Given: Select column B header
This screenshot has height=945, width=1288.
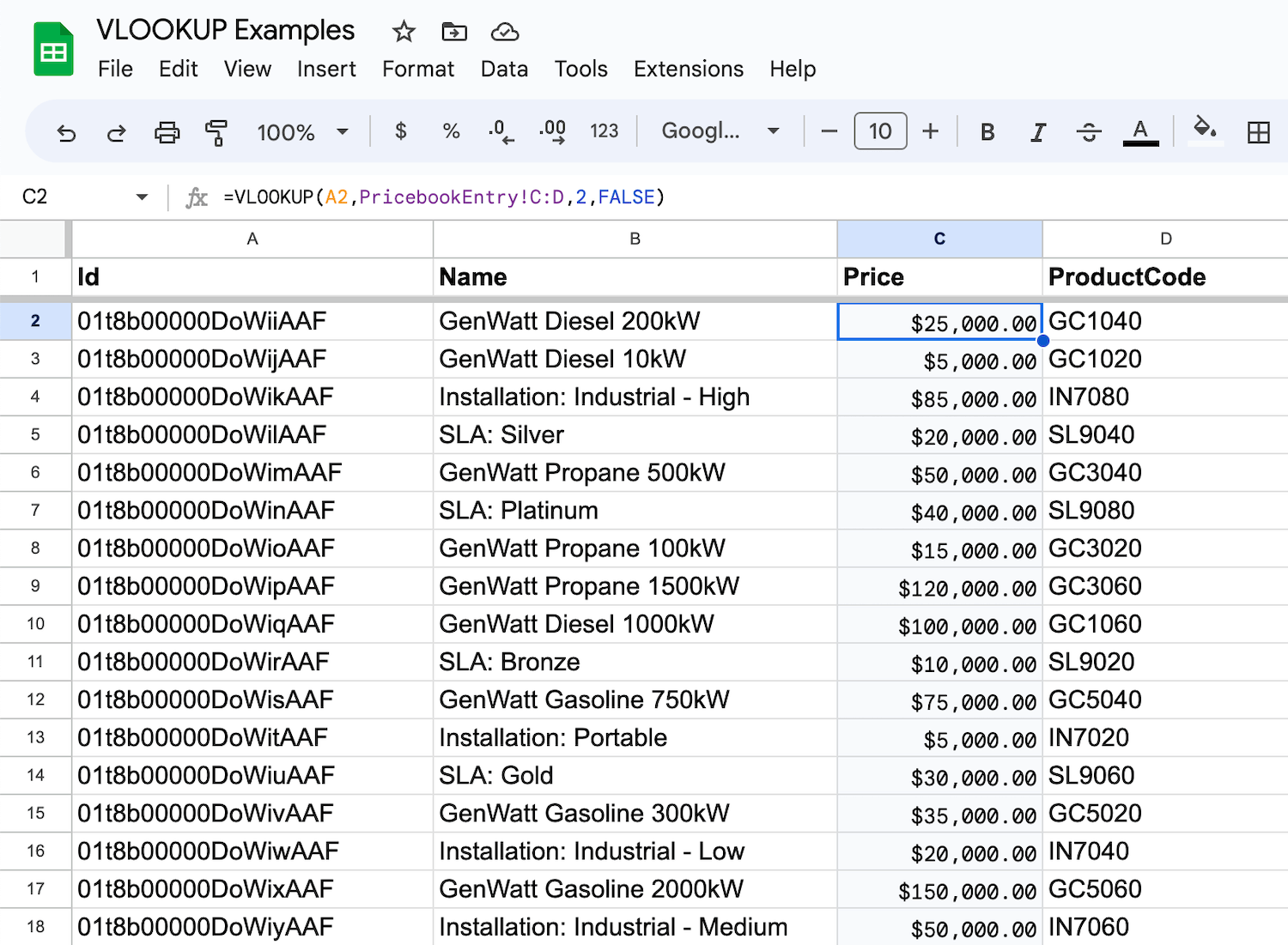Looking at the screenshot, I should click(635, 239).
